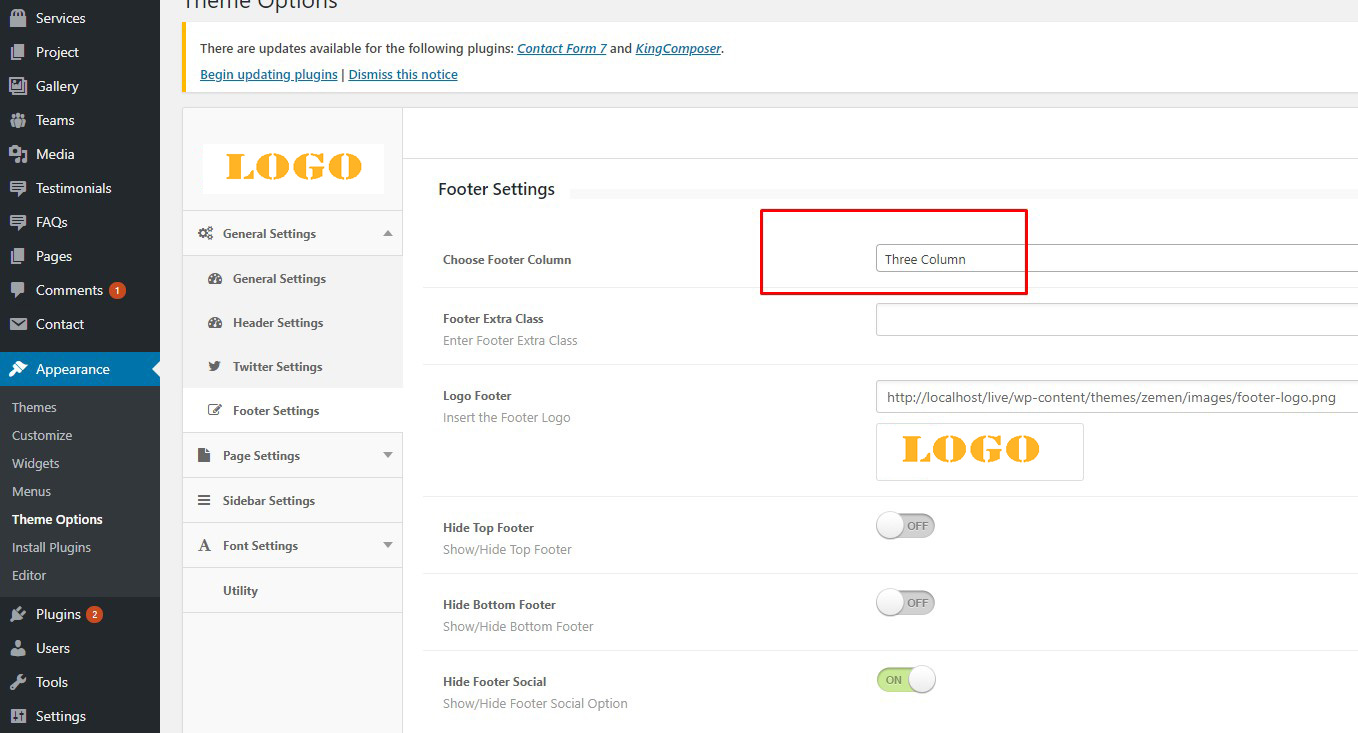Click the Begin updating plugins link
Viewport: 1358px width, 733px height.
point(269,75)
